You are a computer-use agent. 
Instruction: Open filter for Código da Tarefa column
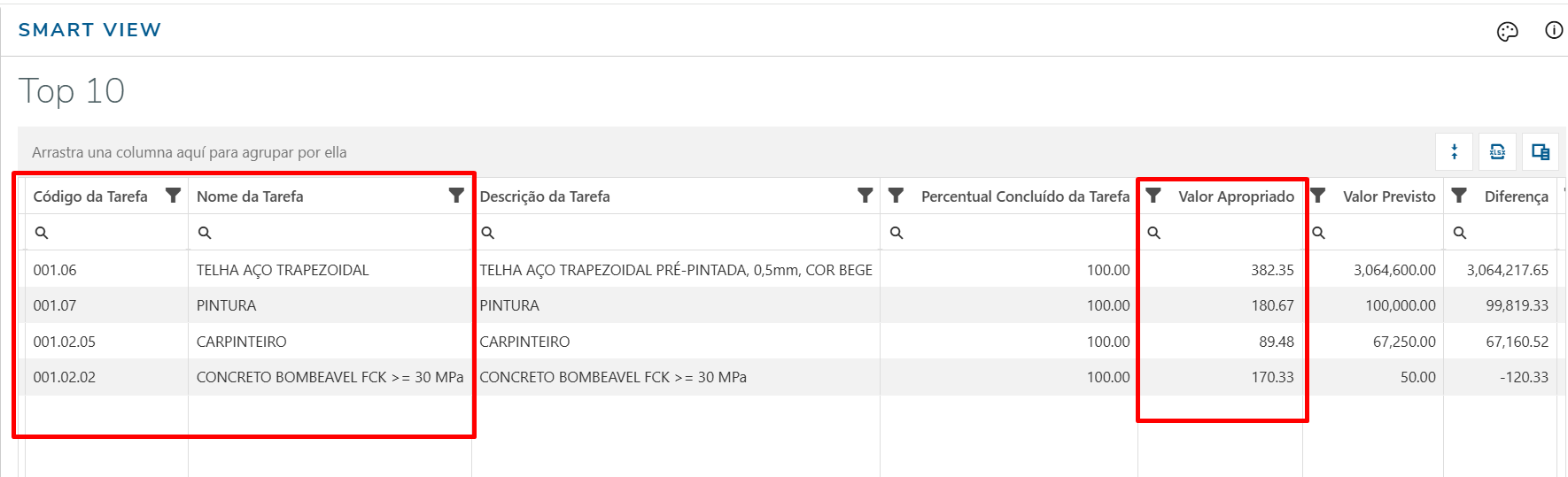174,196
